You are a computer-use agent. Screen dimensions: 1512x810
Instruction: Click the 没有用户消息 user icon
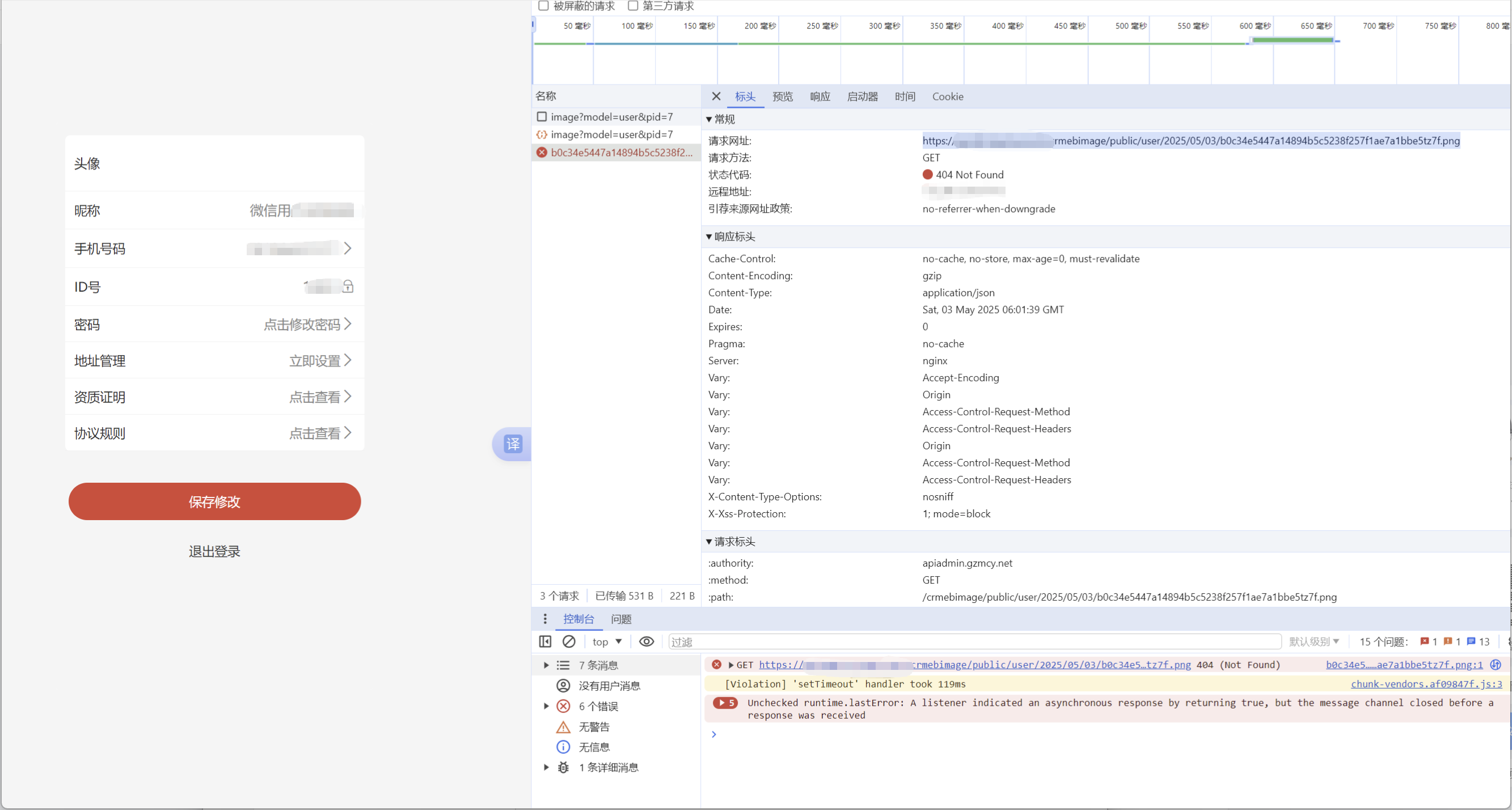click(563, 686)
